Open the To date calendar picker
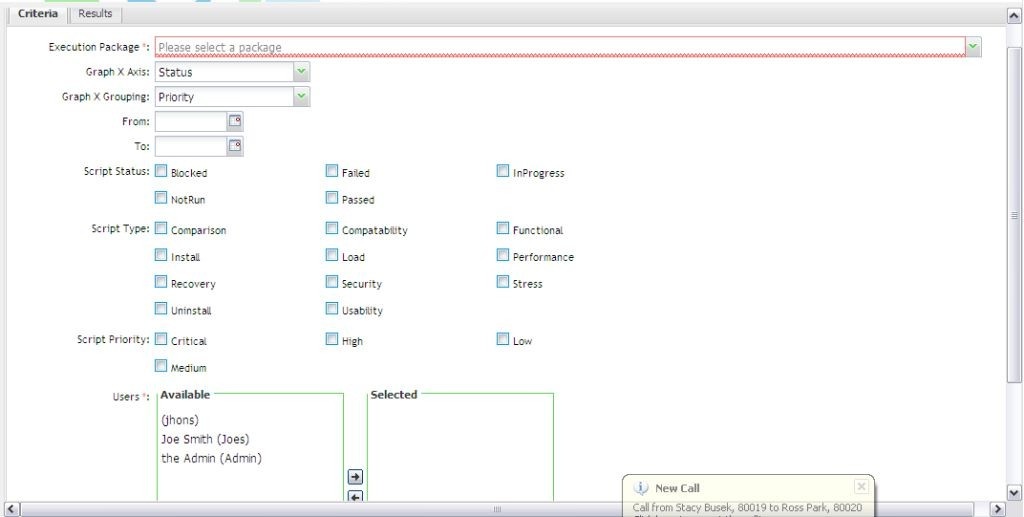Image resolution: width=1024 pixels, height=517 pixels. tap(235, 146)
